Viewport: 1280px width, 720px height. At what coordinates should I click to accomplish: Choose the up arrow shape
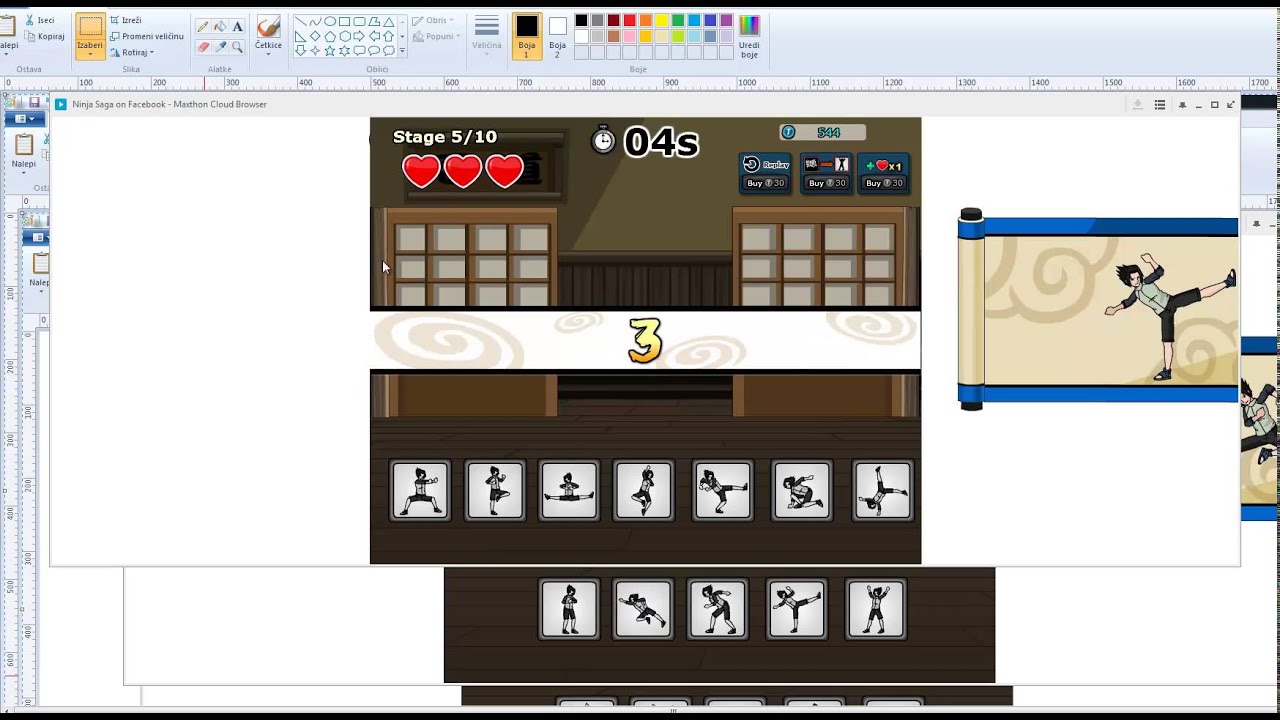pyautogui.click(x=389, y=37)
